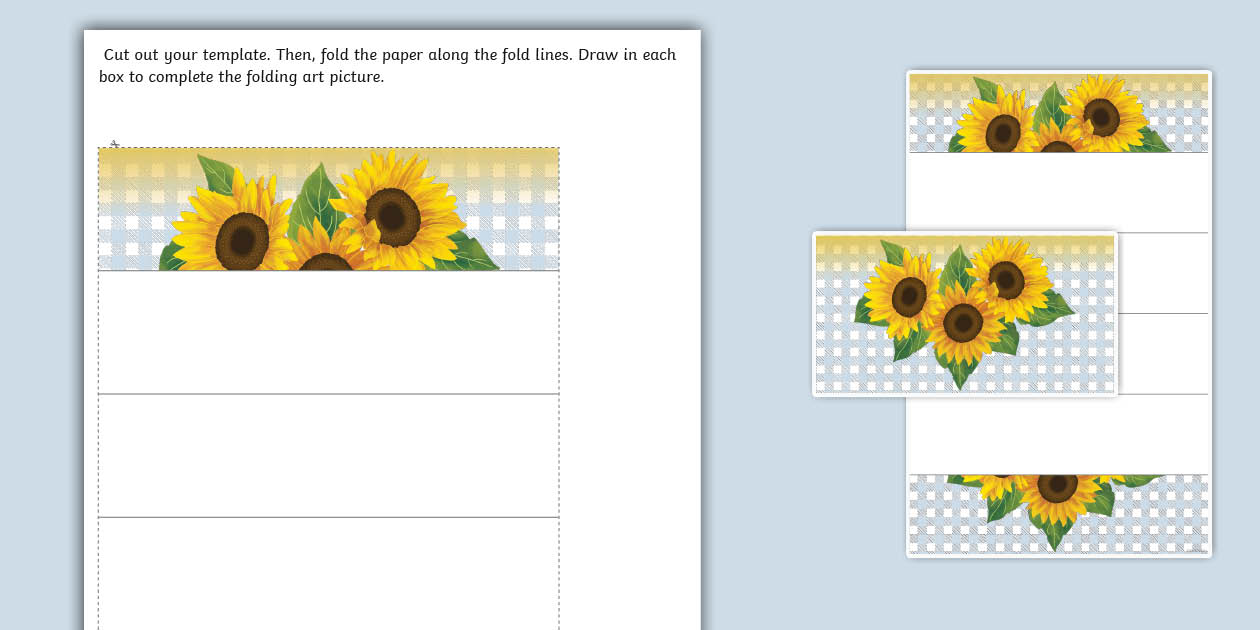Viewport: 1260px width, 630px height.
Task: Click the left sunflower's brown center on worksheet
Action: tap(242, 238)
